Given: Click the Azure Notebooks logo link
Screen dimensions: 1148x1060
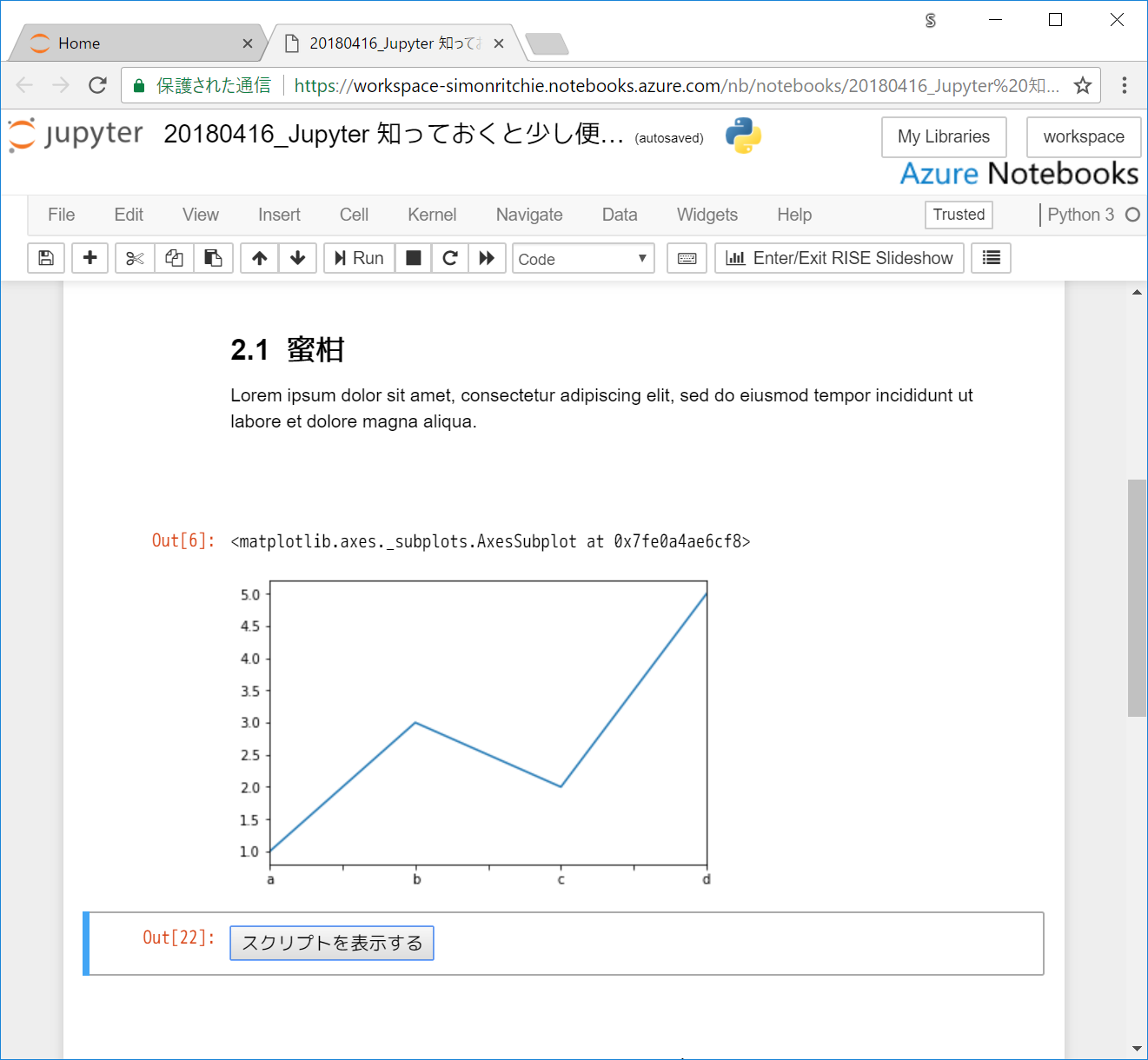Looking at the screenshot, I should [x=1019, y=174].
